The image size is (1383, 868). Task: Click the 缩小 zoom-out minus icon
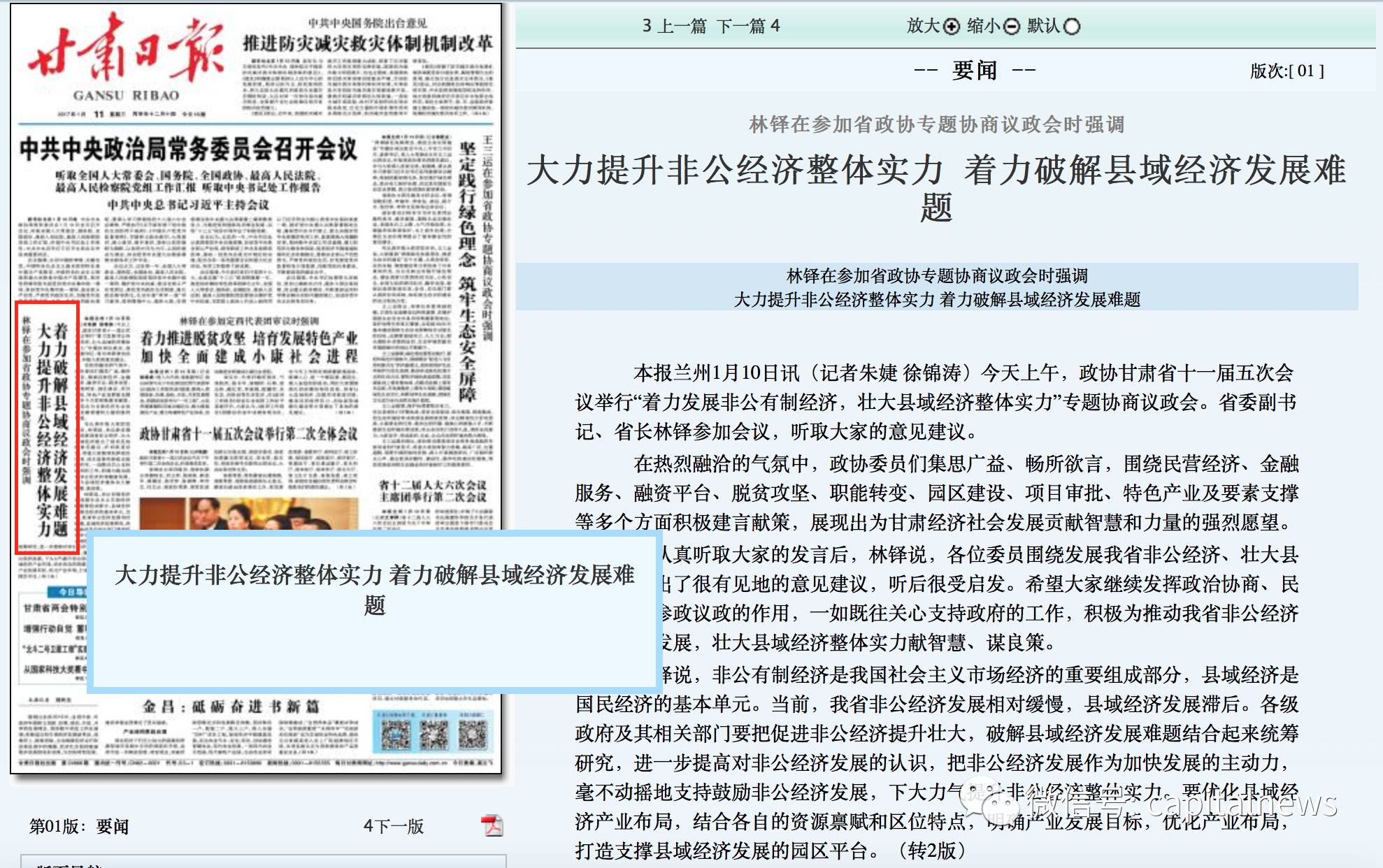[x=1011, y=27]
